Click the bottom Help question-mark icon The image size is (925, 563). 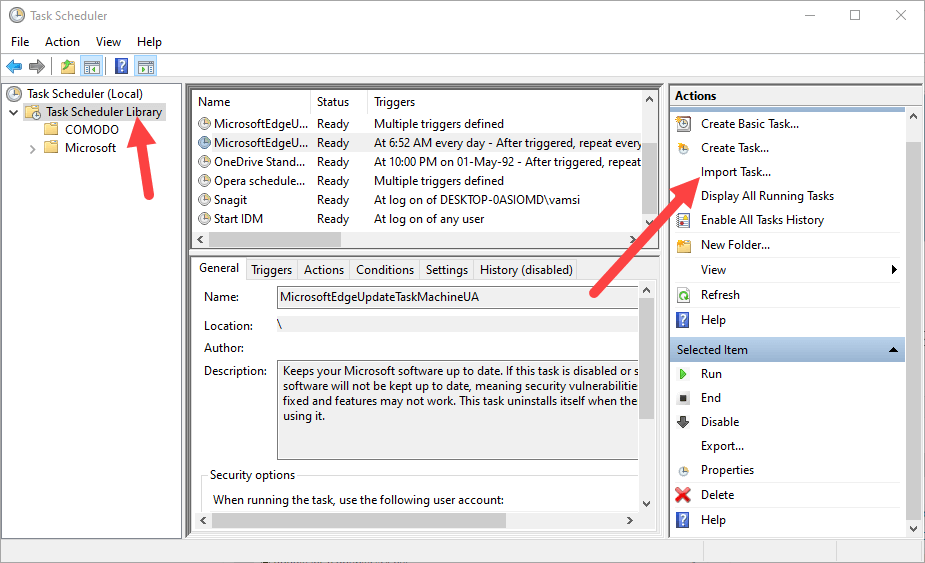[x=683, y=520]
